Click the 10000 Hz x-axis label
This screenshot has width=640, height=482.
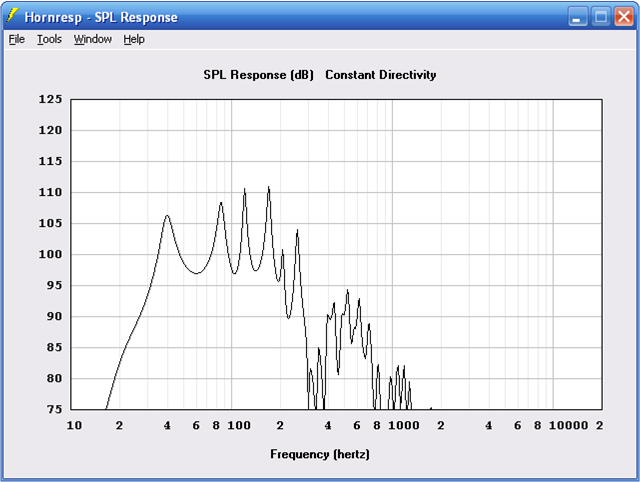click(569, 425)
